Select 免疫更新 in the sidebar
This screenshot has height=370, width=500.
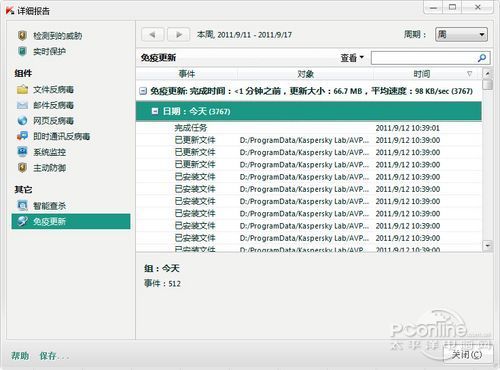pos(71,221)
